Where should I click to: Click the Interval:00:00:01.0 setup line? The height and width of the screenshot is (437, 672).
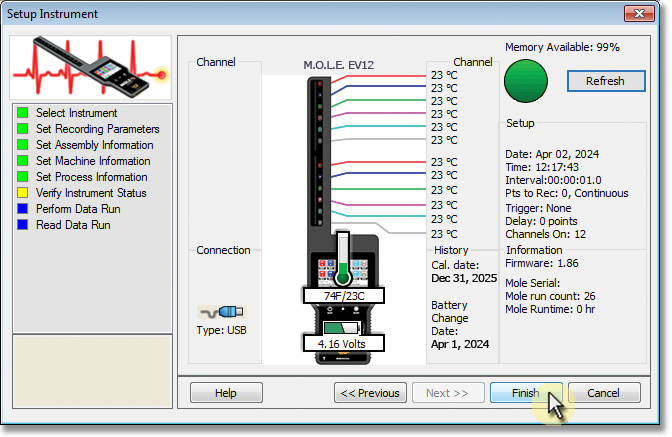point(553,180)
